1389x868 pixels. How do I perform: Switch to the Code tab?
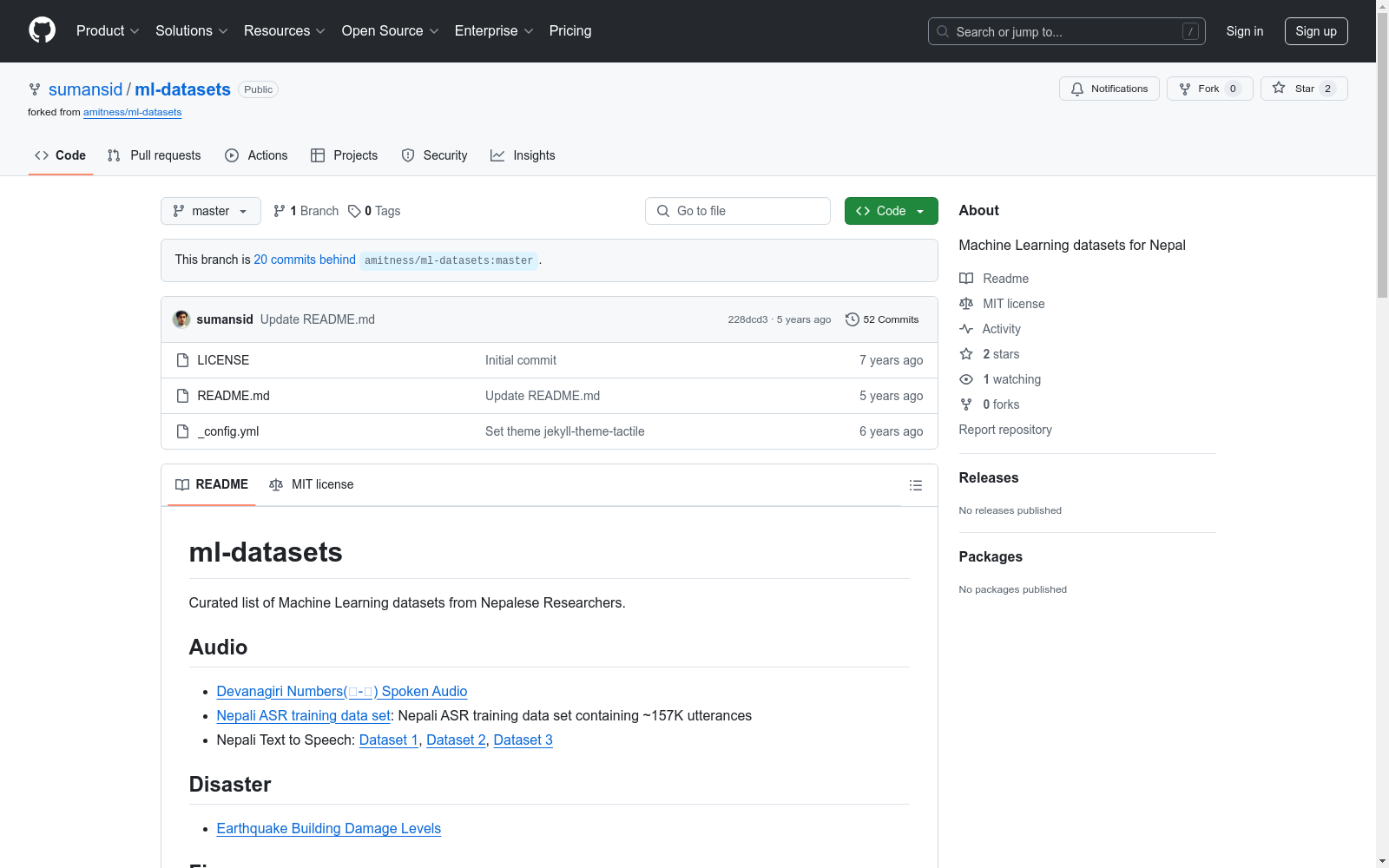(61, 155)
